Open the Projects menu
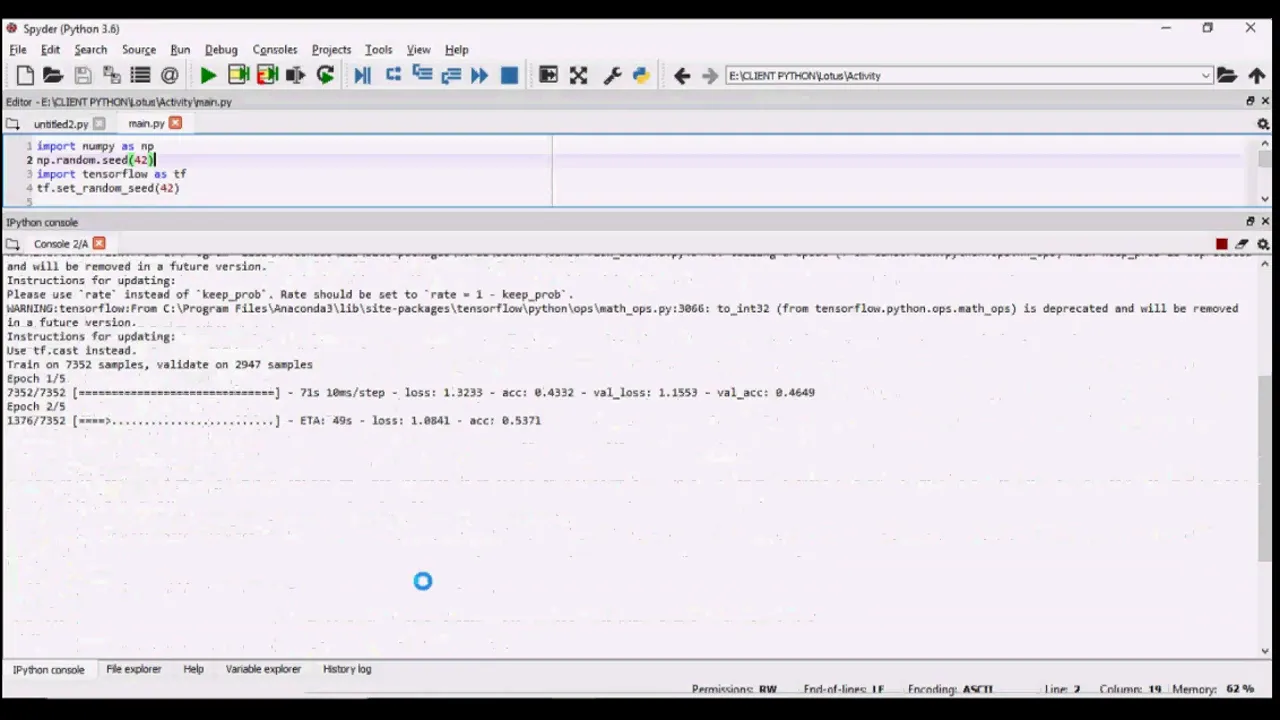1280x720 pixels. click(331, 49)
